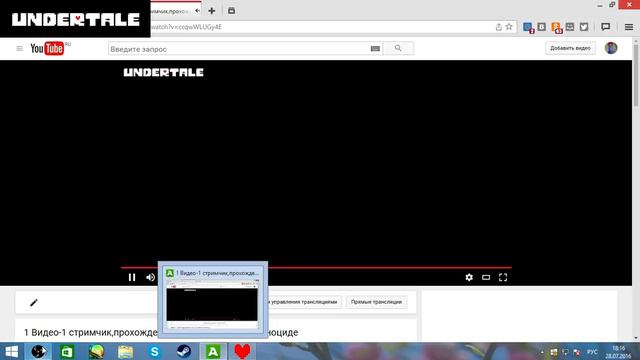Switch to the green 'A' browser app

pyautogui.click(x=213, y=351)
